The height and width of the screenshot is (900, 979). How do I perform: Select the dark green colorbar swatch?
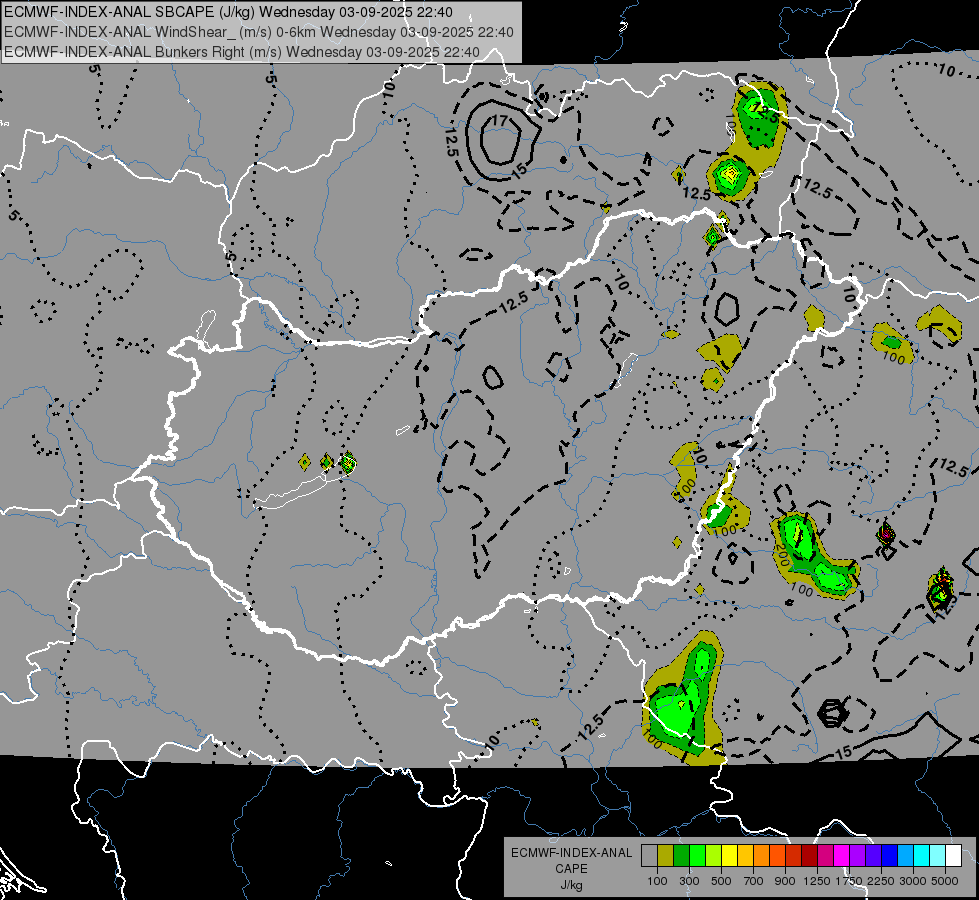pos(681,856)
